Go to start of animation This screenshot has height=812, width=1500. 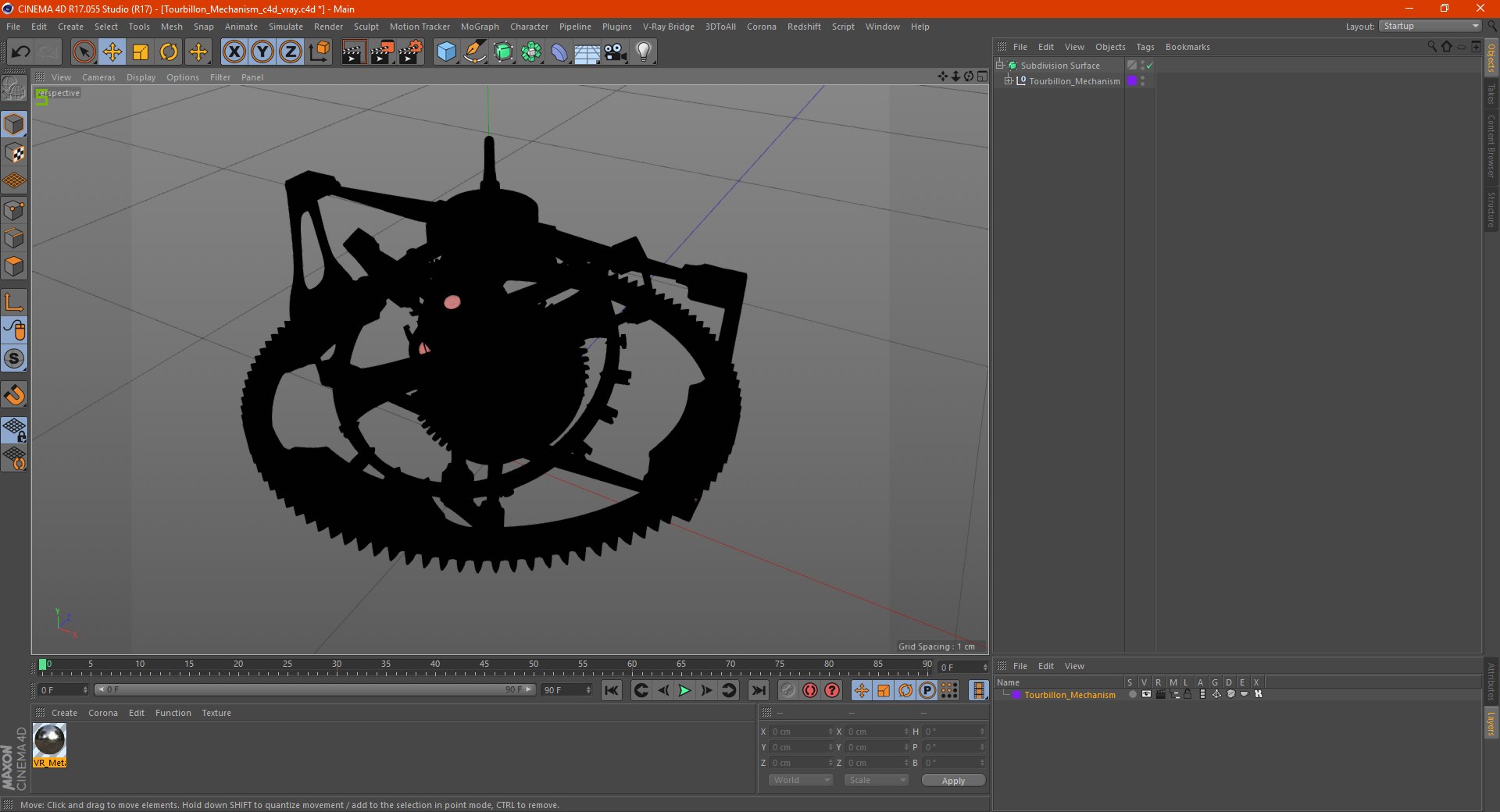coord(612,690)
